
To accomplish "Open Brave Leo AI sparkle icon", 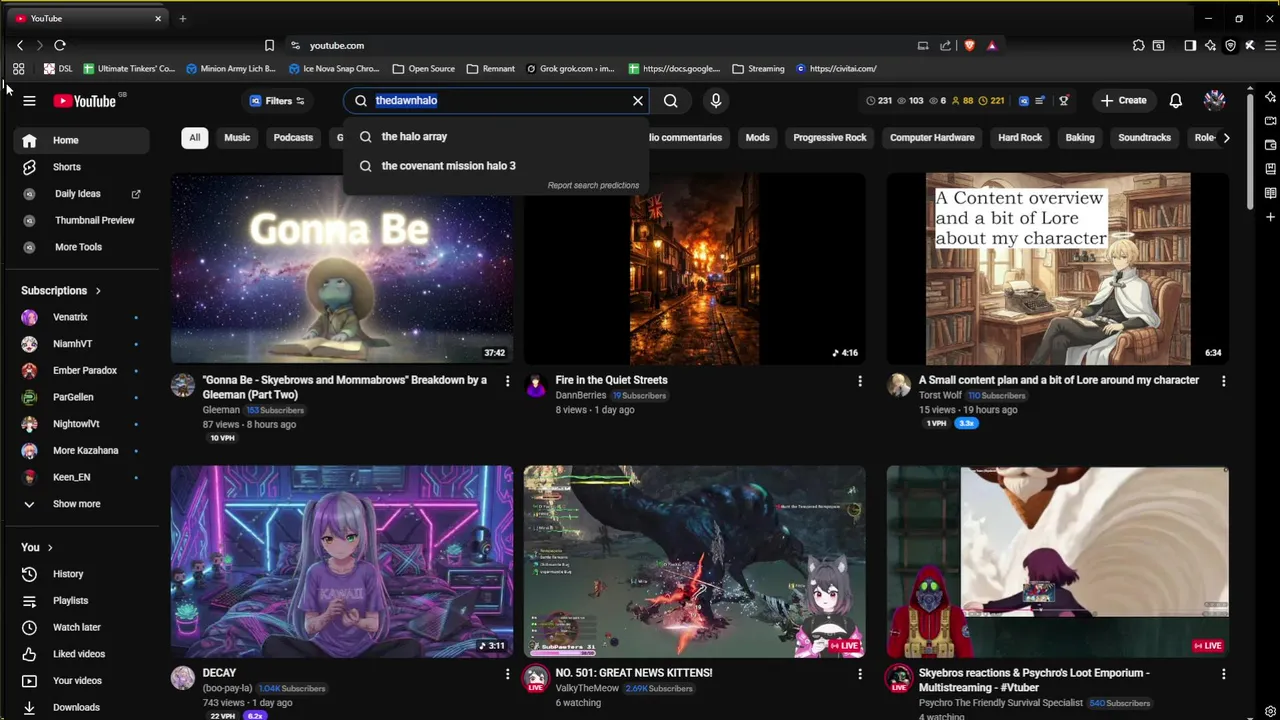I will 1210,45.
